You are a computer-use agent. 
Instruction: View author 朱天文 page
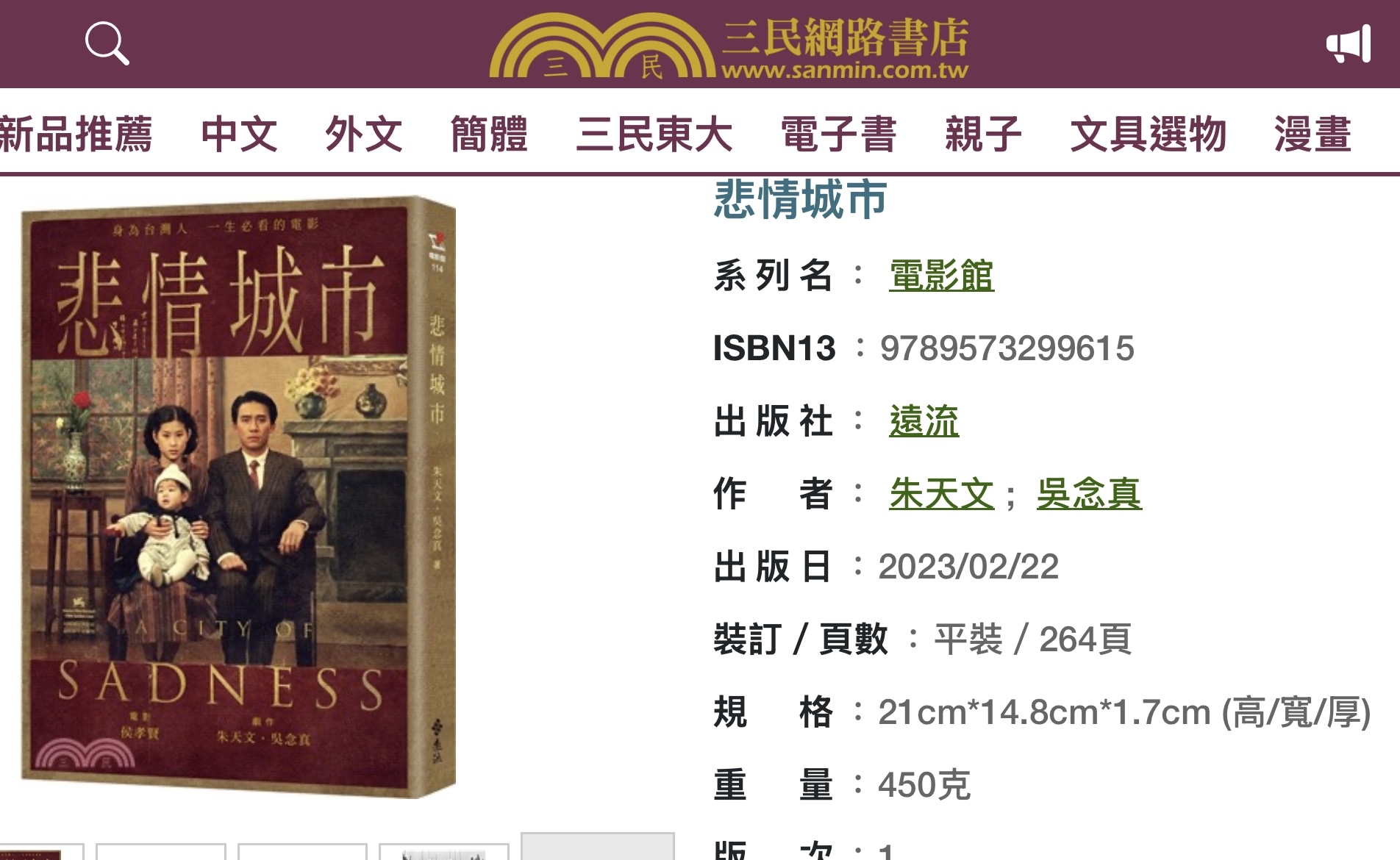pyautogui.click(x=941, y=493)
